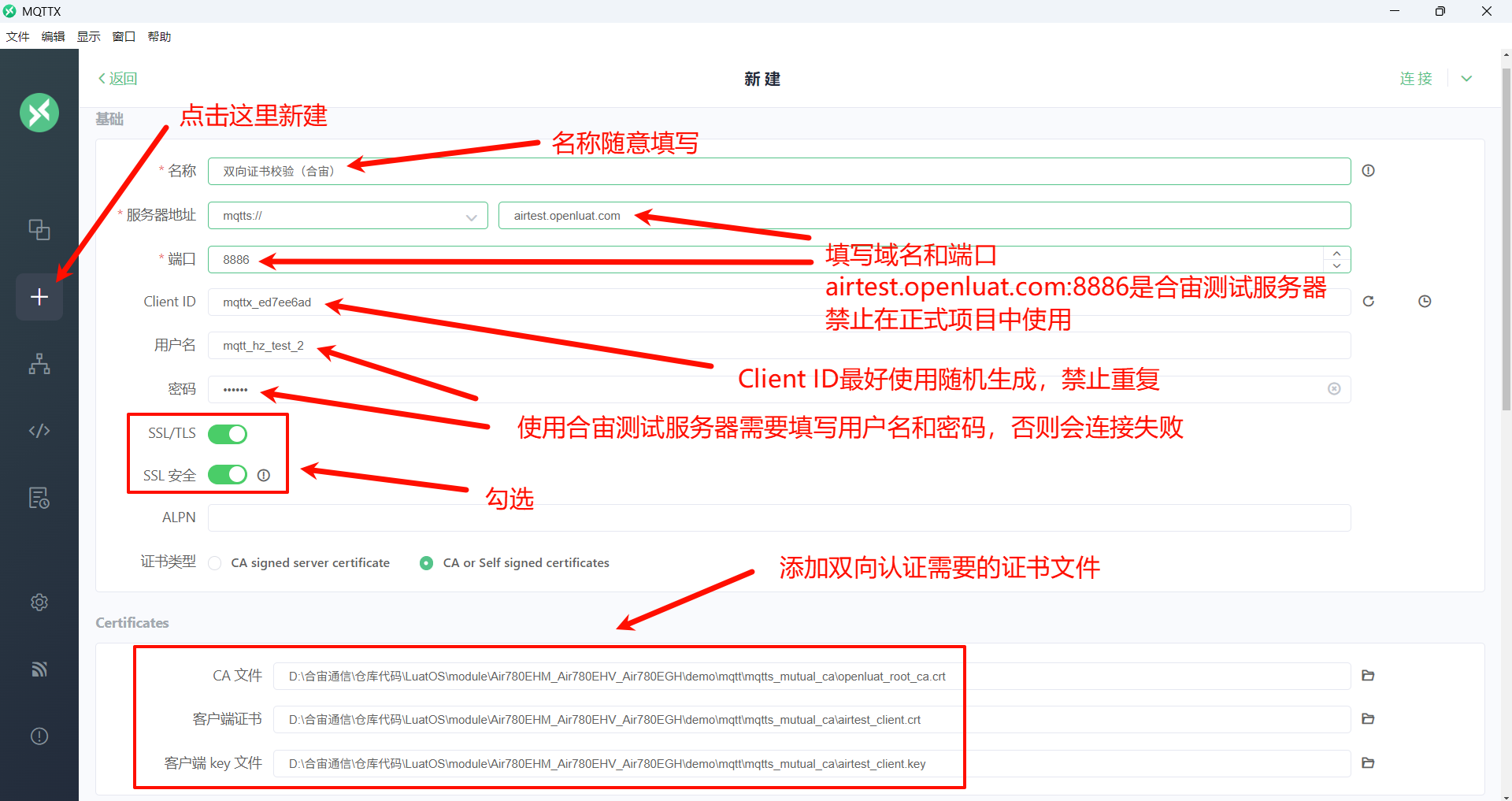Click the 客户端证书 path field
Image resolution: width=1512 pixels, height=801 pixels.
tap(812, 720)
